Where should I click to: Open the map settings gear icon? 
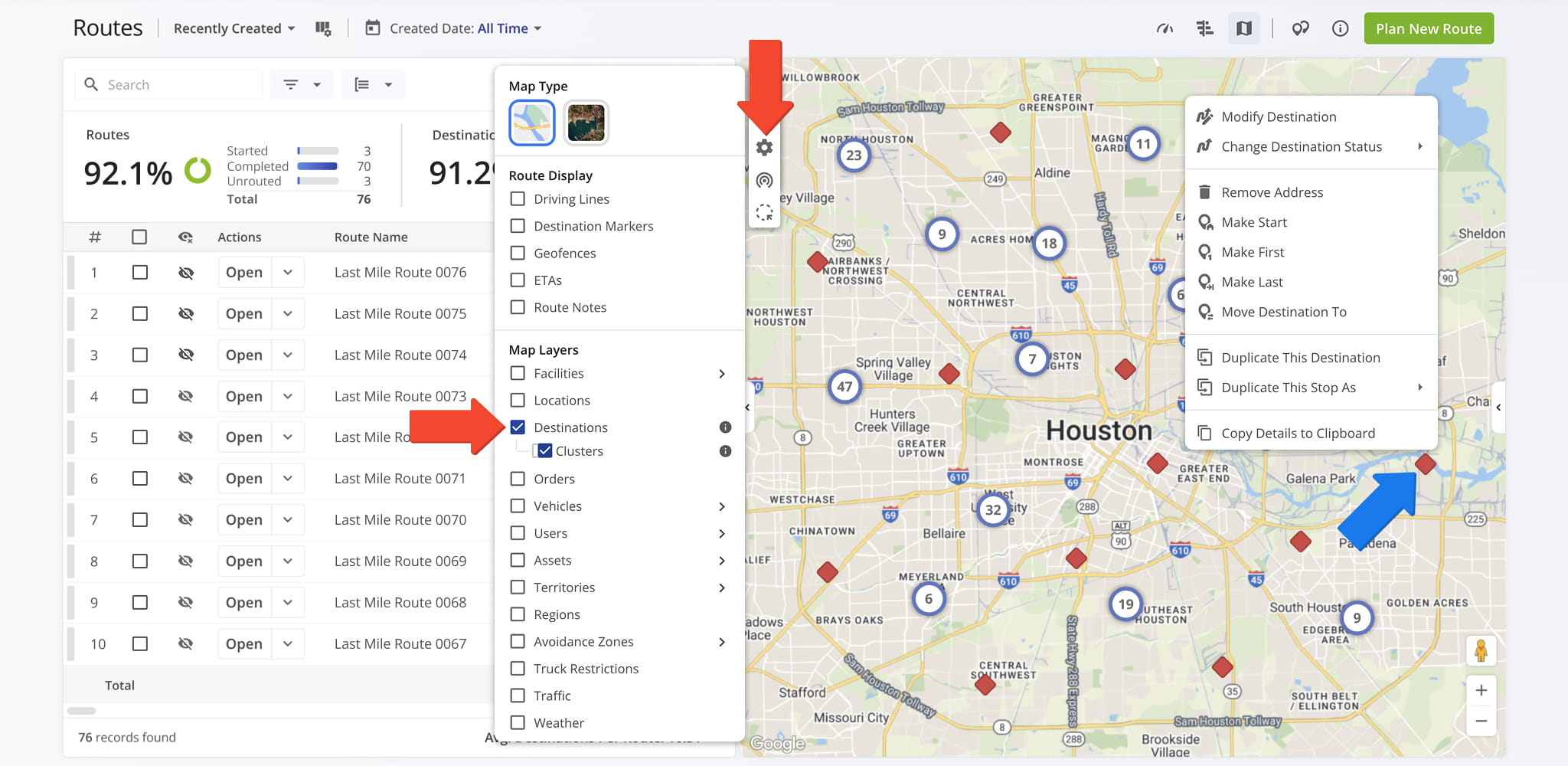coord(764,148)
